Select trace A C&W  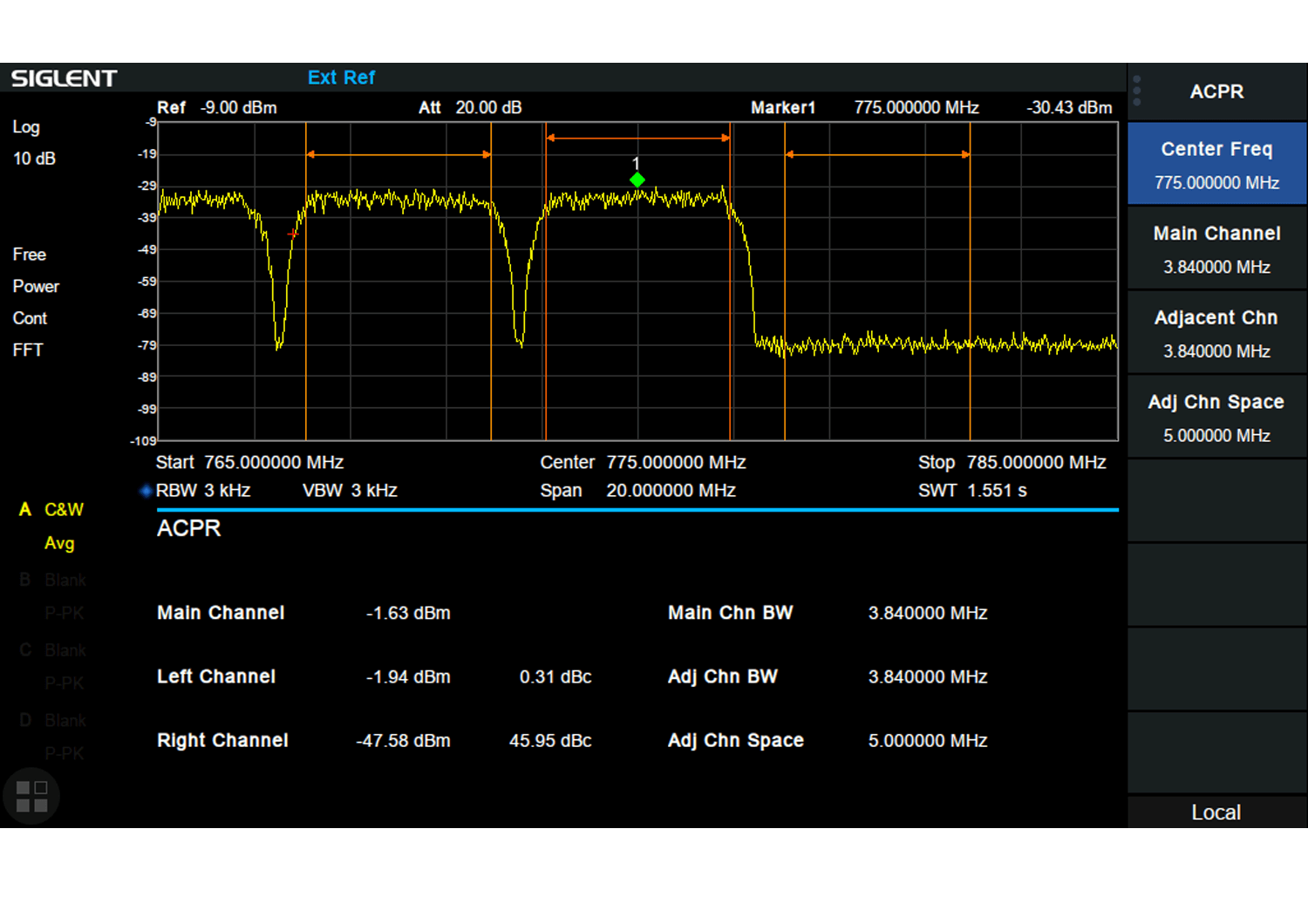[53, 510]
